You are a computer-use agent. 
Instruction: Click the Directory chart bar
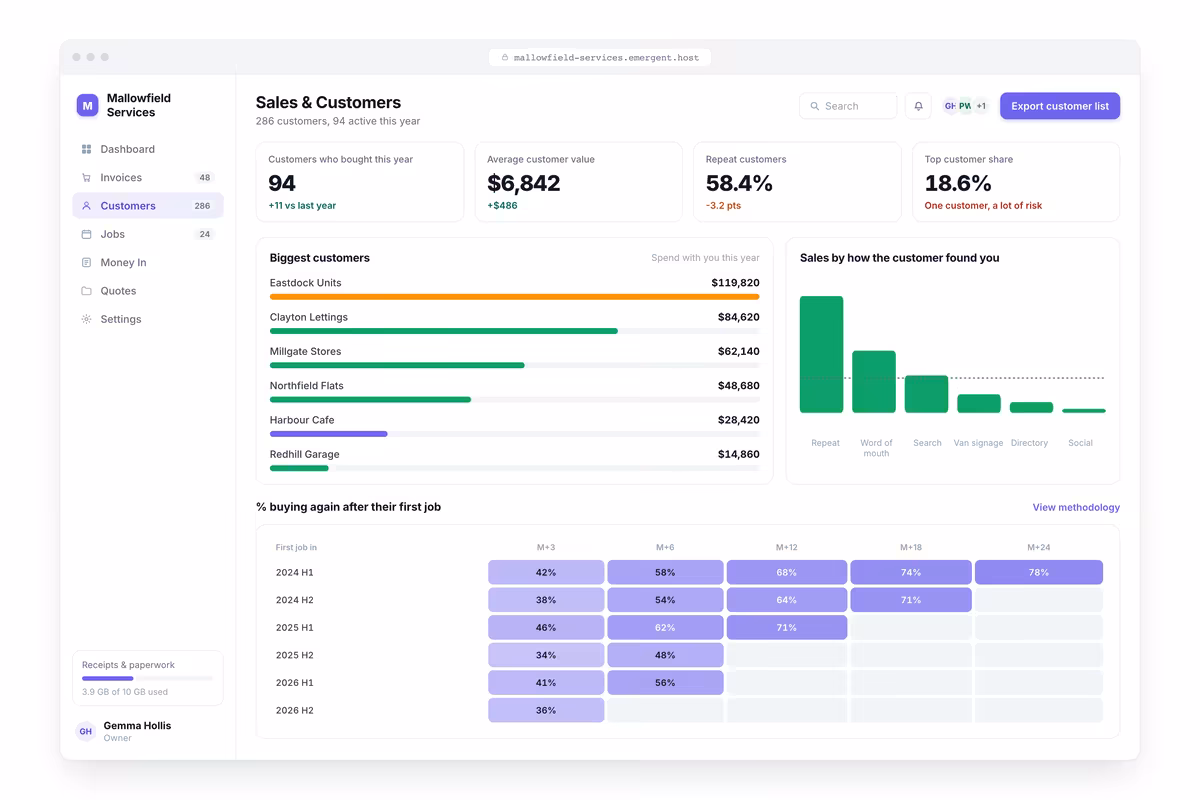point(1031,408)
